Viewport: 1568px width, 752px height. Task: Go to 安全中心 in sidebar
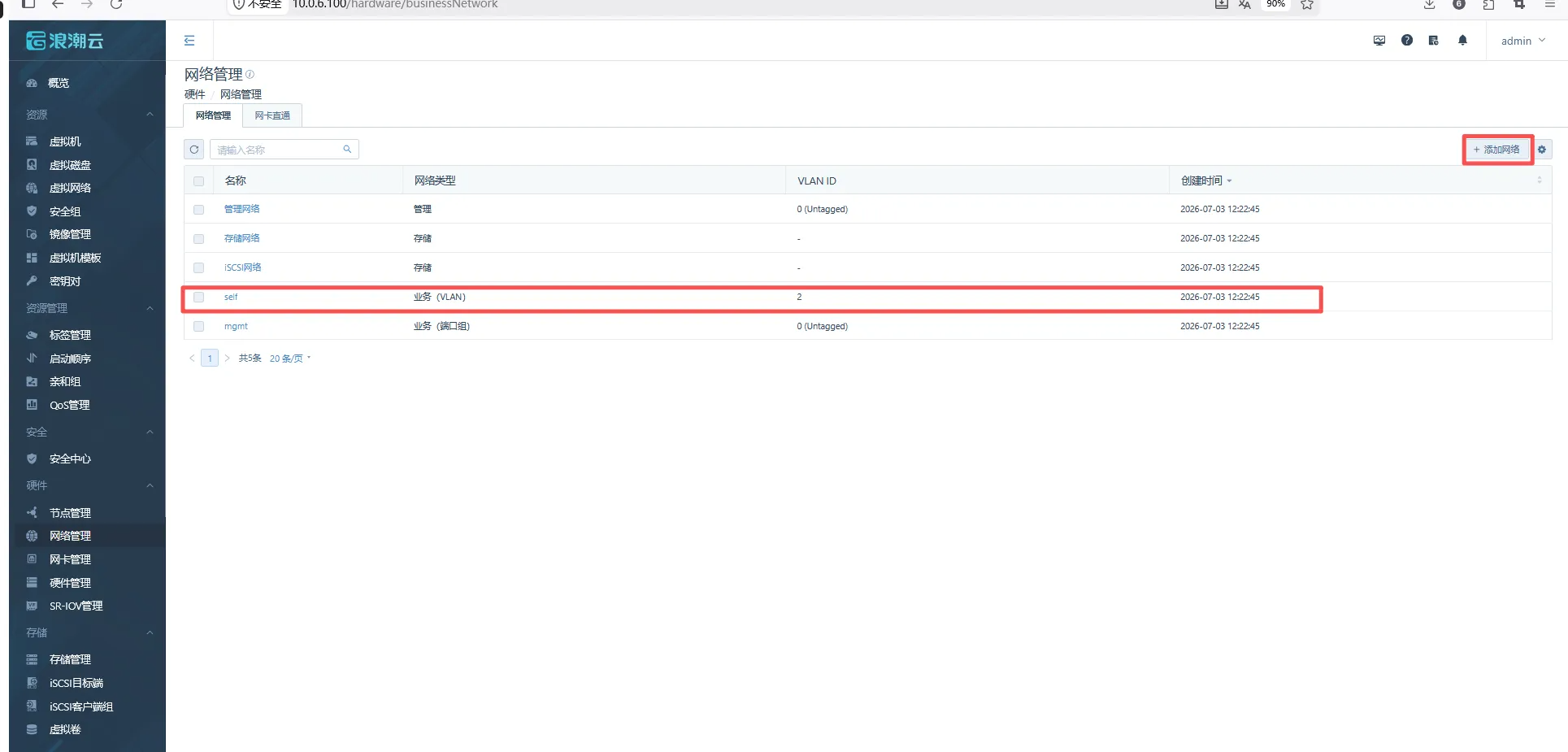(x=70, y=459)
